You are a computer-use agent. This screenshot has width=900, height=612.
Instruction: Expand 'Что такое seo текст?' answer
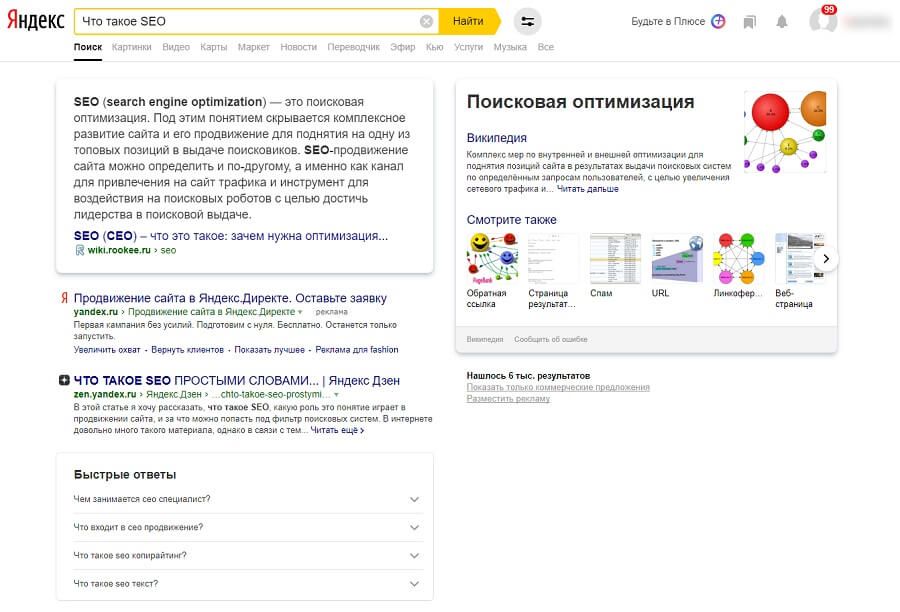click(414, 583)
